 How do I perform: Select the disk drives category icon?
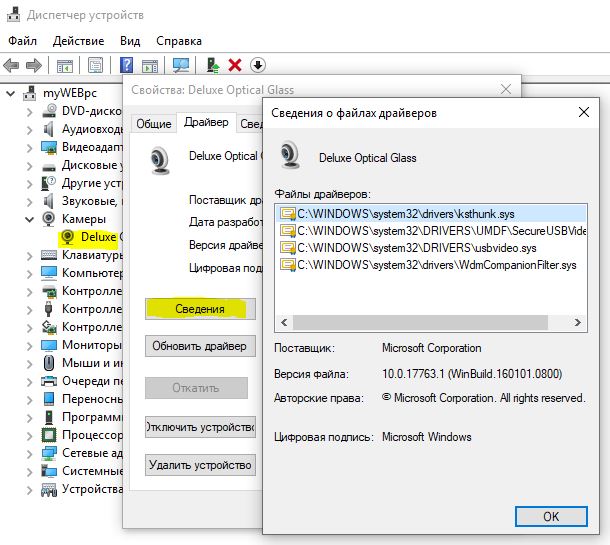[49, 167]
